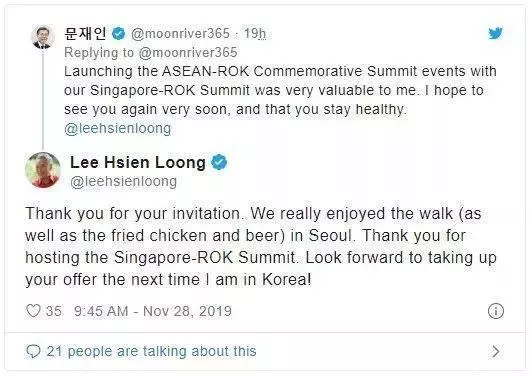Open 문재인's profile avatar
This screenshot has width=530, height=376.
click(x=43, y=37)
